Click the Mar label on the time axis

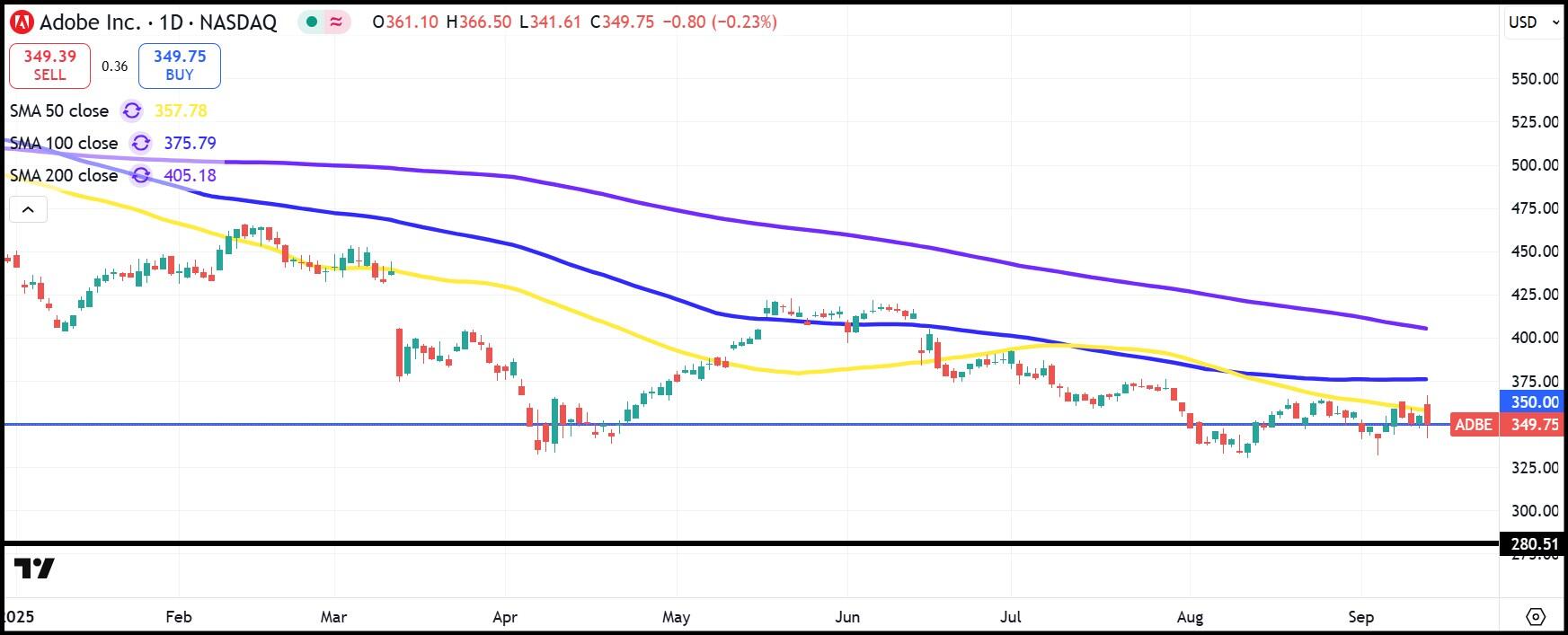coord(333,617)
